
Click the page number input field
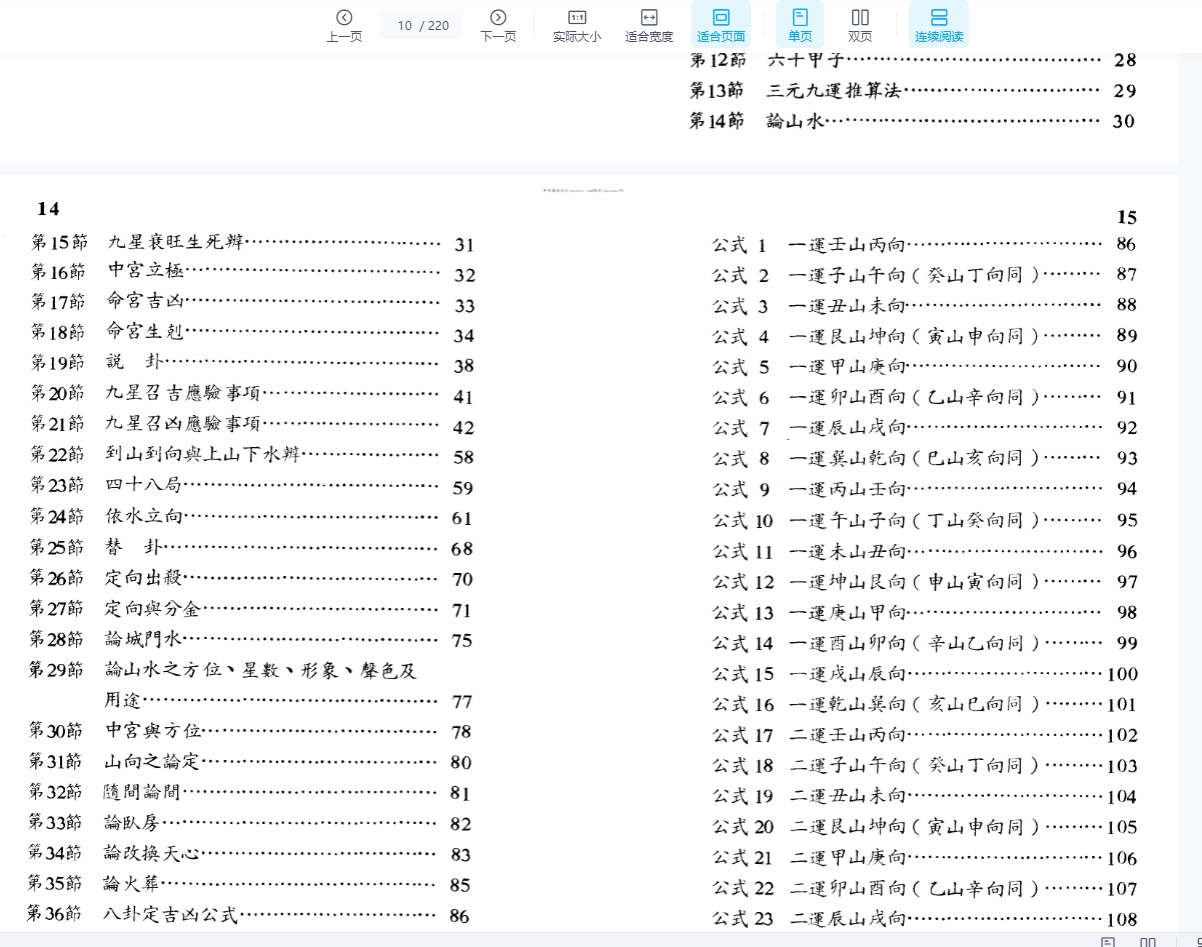[x=420, y=25]
